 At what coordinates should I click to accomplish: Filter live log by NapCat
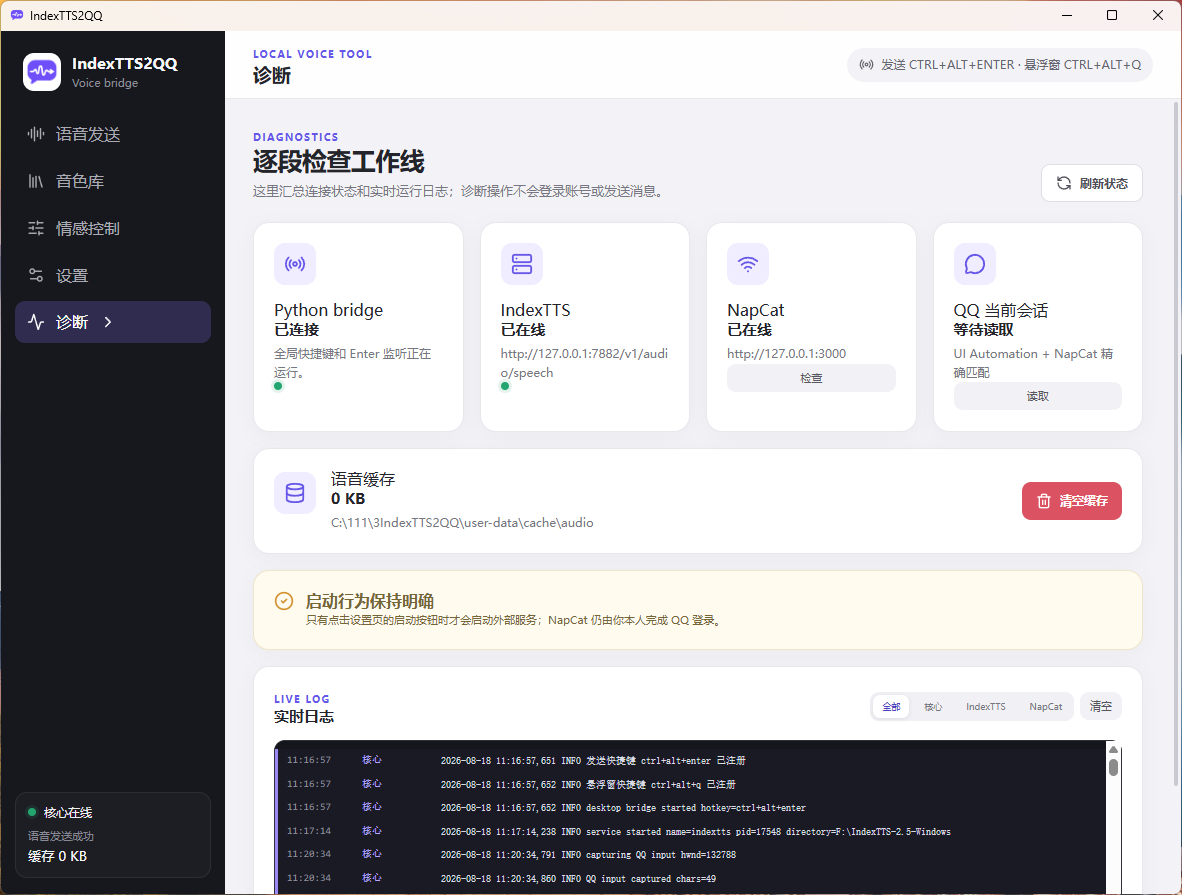(1046, 706)
